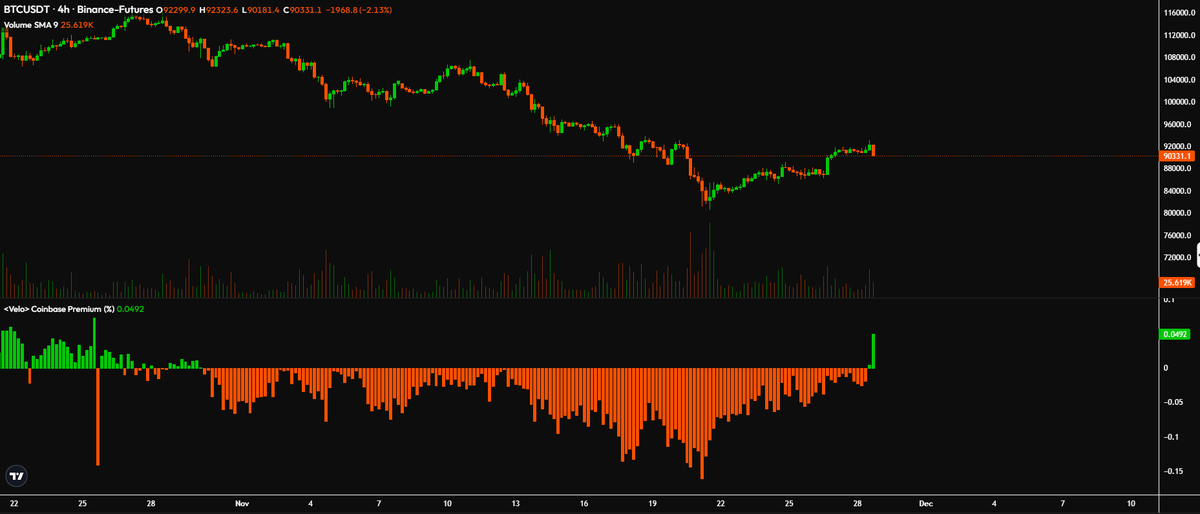1200x514 pixels.
Task: Click the 72000.0 price axis label
Action: 1176,258
